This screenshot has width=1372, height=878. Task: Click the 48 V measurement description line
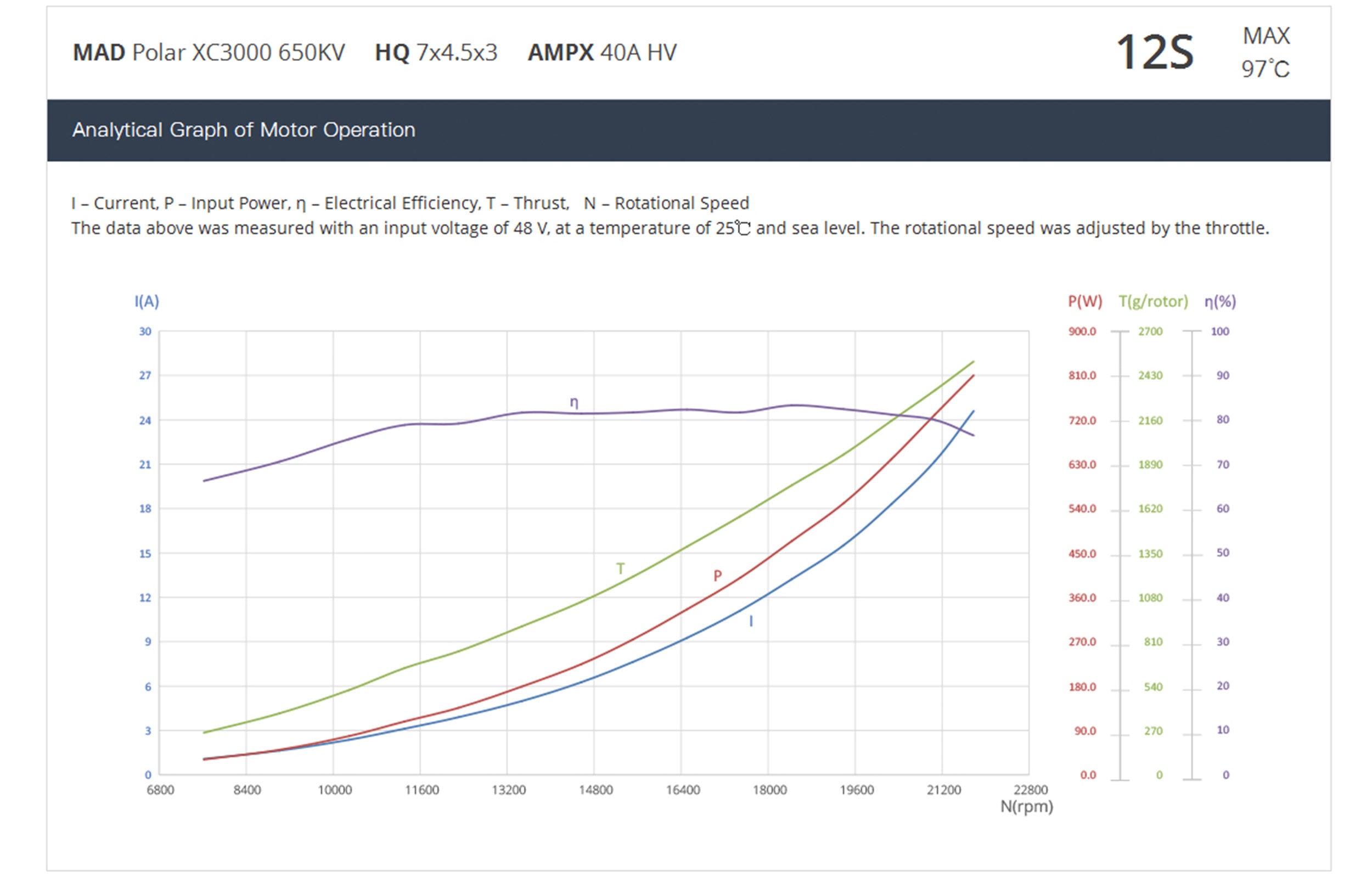(670, 228)
